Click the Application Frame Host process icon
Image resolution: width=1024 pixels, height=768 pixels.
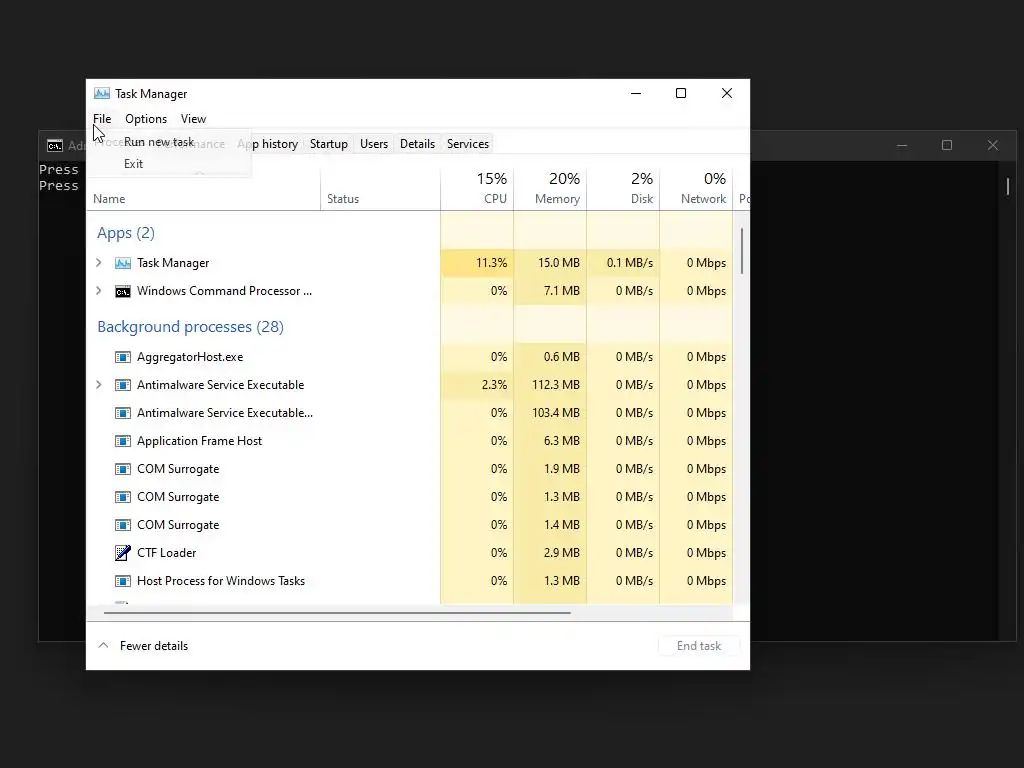[123, 441]
